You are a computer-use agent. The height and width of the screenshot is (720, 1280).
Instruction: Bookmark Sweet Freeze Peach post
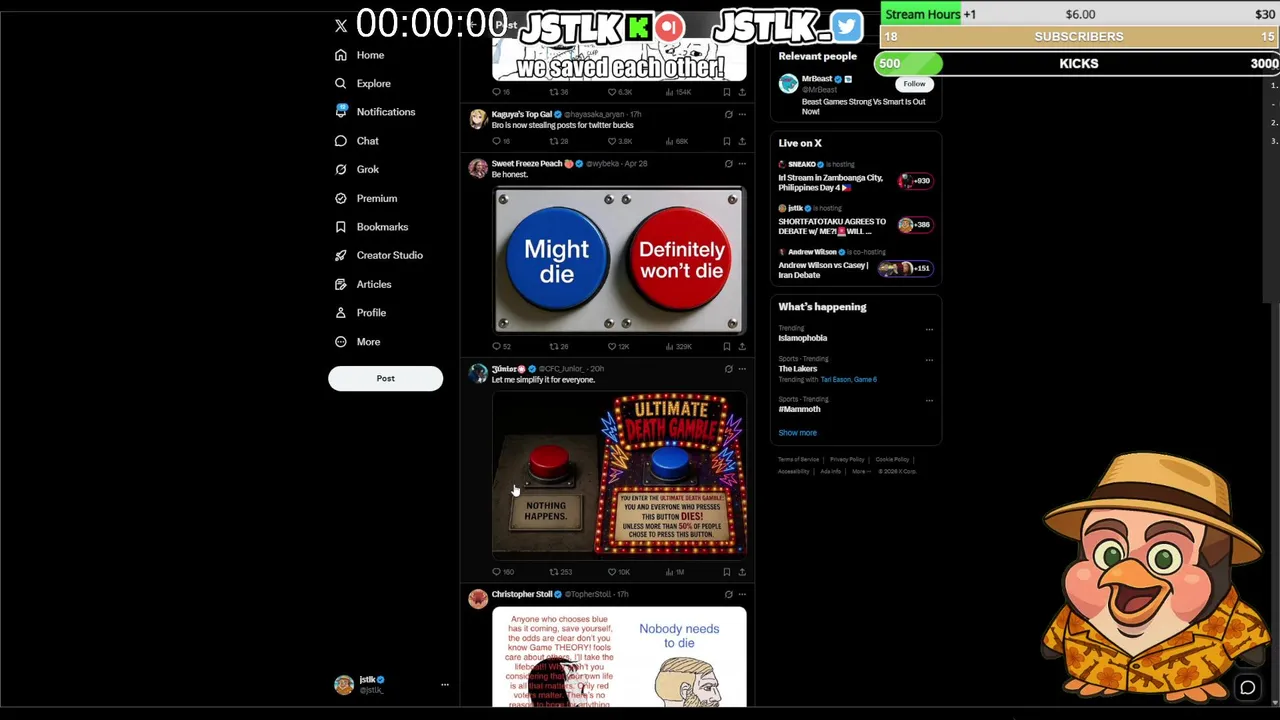pyautogui.click(x=727, y=346)
